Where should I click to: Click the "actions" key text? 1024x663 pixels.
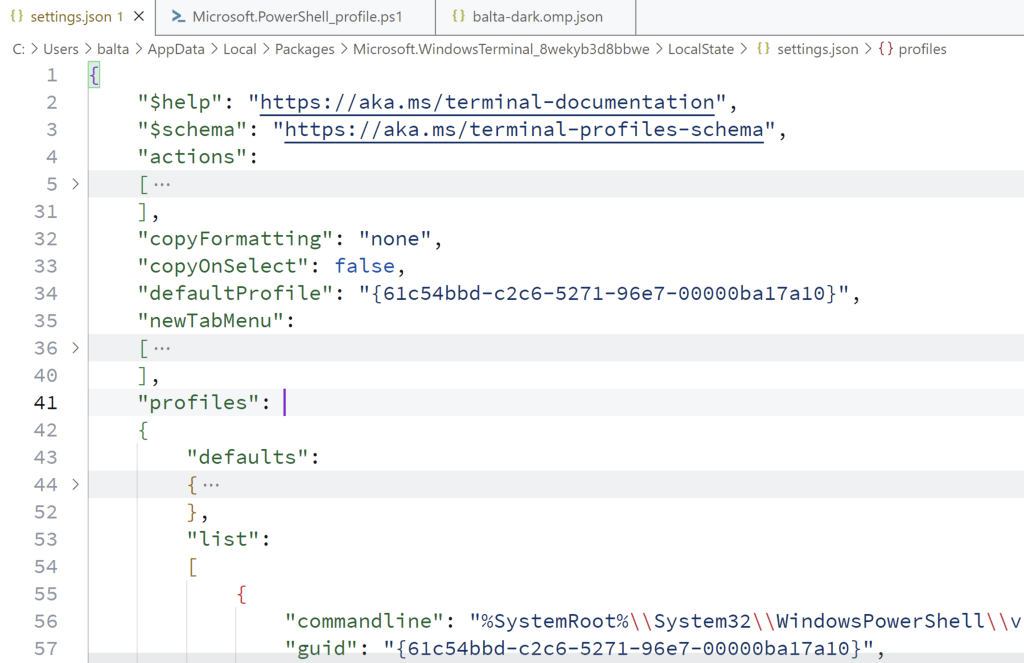(x=193, y=157)
